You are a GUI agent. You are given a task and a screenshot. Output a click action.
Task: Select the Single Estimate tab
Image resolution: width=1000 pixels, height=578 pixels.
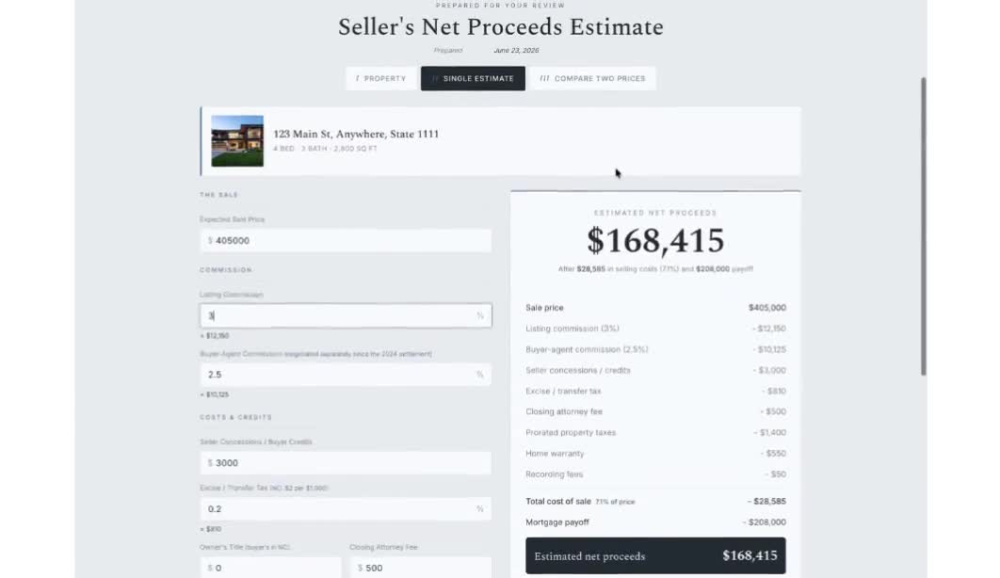click(473, 78)
